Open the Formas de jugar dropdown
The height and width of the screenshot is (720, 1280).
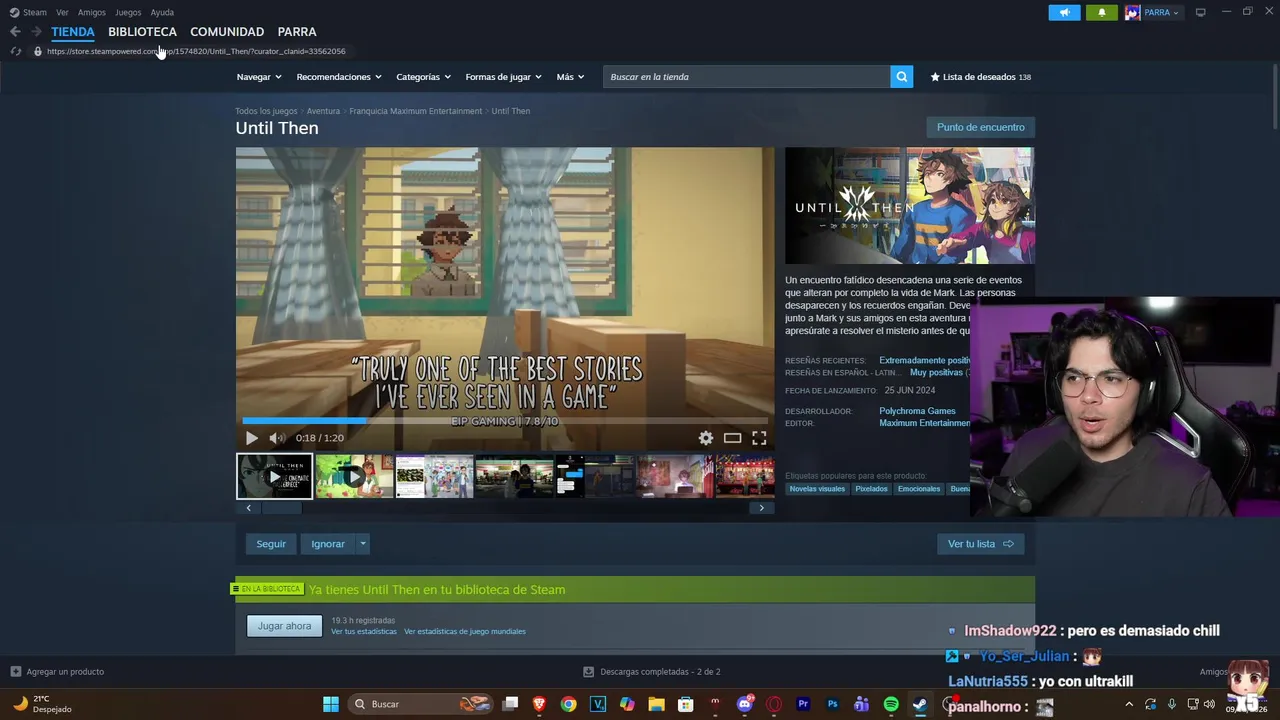pos(503,77)
